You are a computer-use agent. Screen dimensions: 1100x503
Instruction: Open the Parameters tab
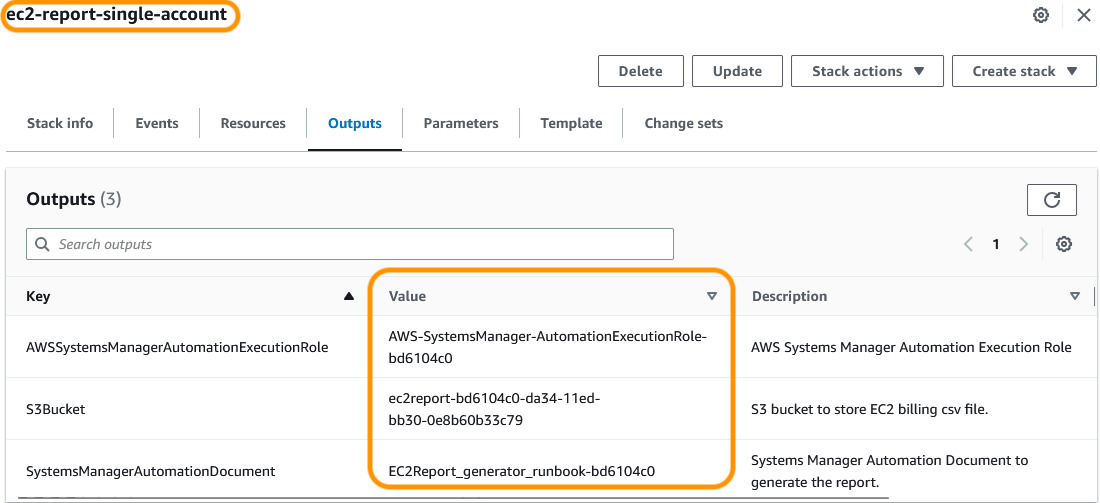(461, 123)
